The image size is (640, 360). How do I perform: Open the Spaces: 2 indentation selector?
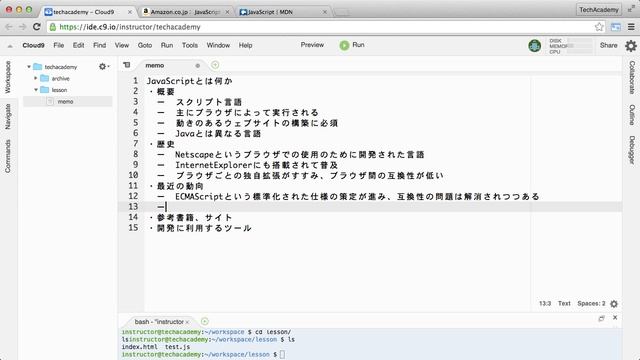591,303
